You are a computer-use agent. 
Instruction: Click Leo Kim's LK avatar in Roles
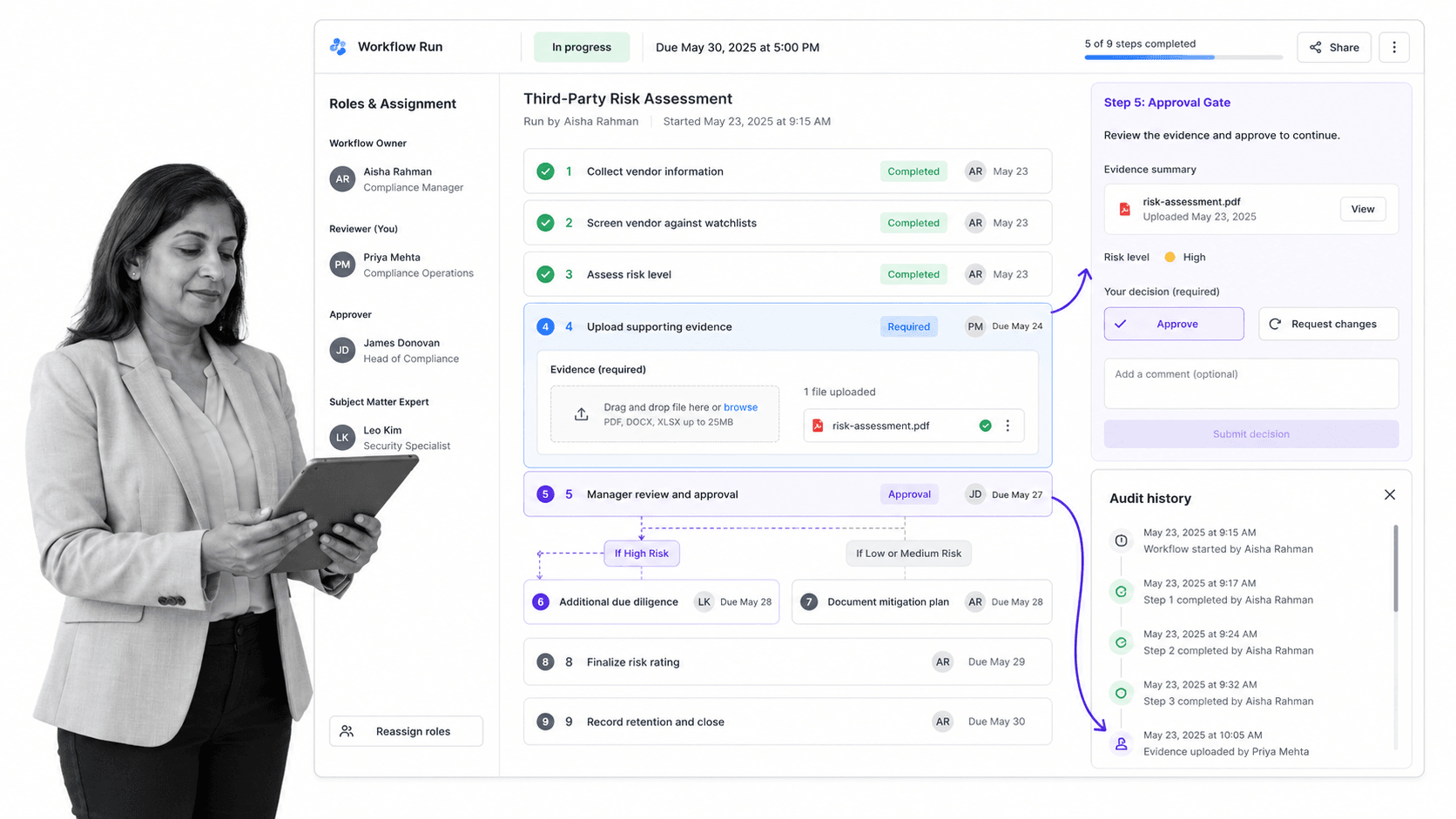342,437
